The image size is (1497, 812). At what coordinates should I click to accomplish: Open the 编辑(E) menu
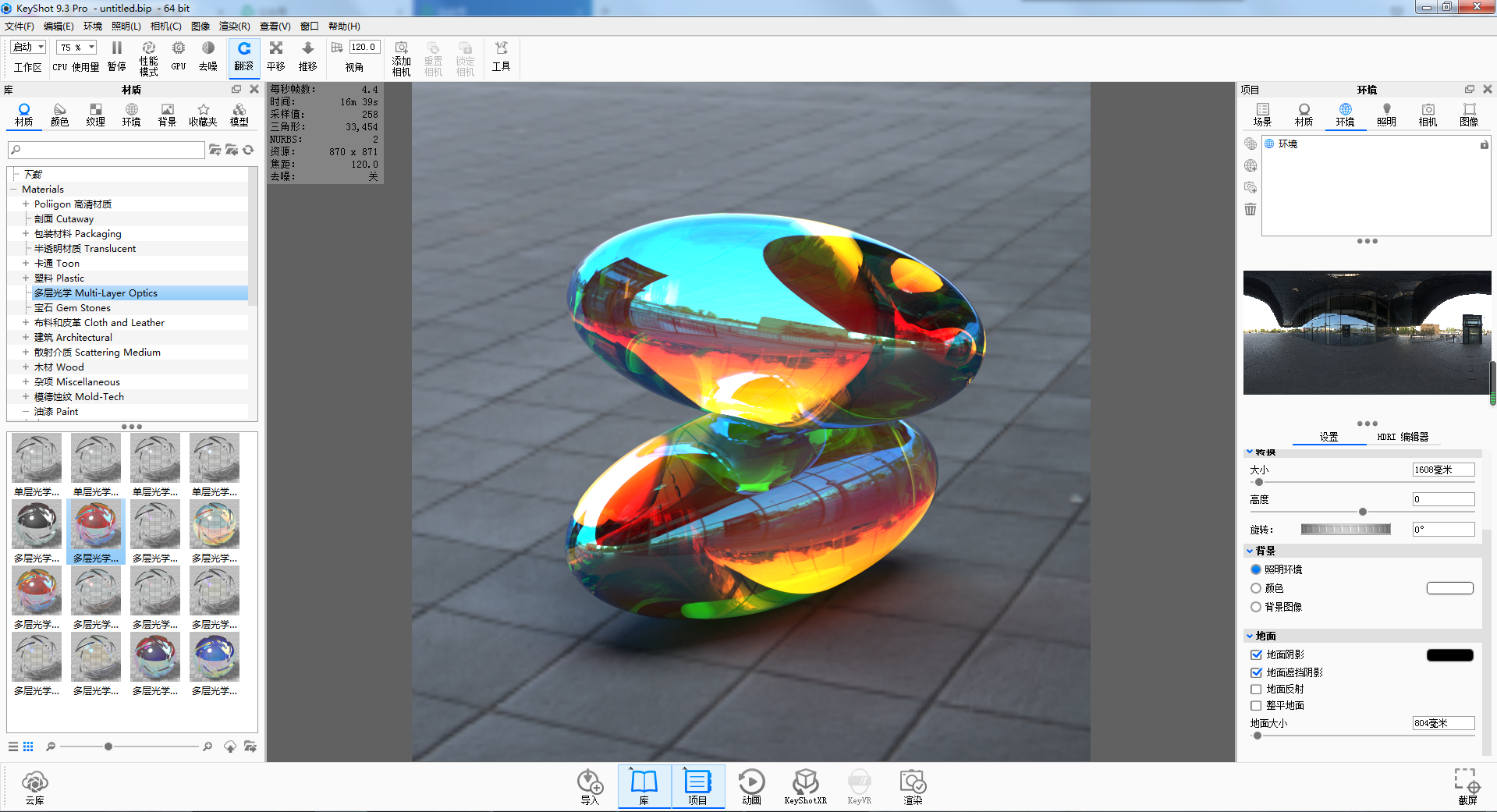click(59, 27)
